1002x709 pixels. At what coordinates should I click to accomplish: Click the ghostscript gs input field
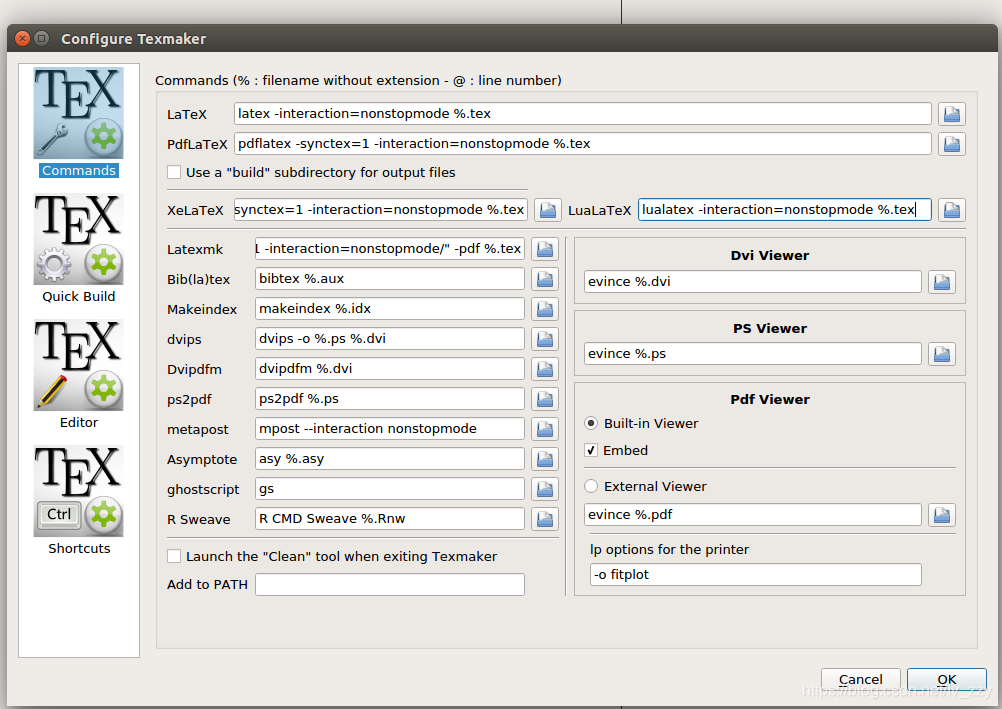(x=390, y=489)
